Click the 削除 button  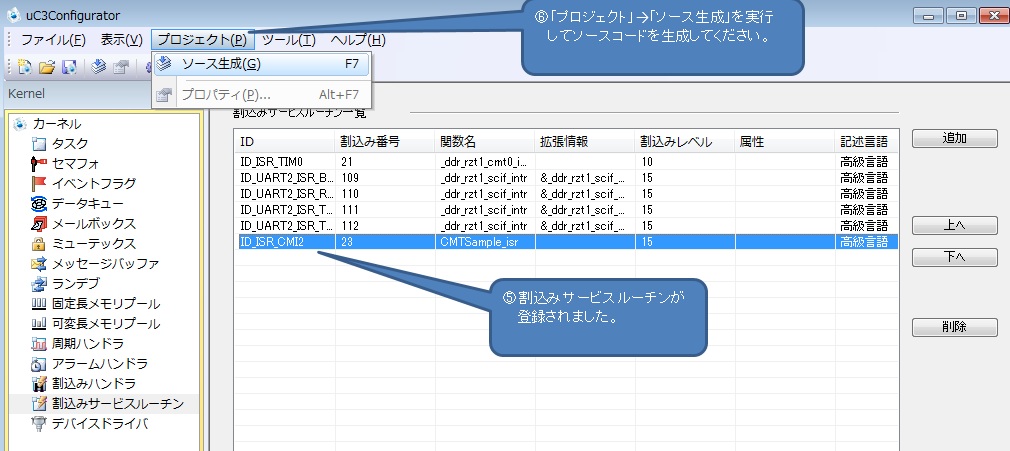pos(954,327)
